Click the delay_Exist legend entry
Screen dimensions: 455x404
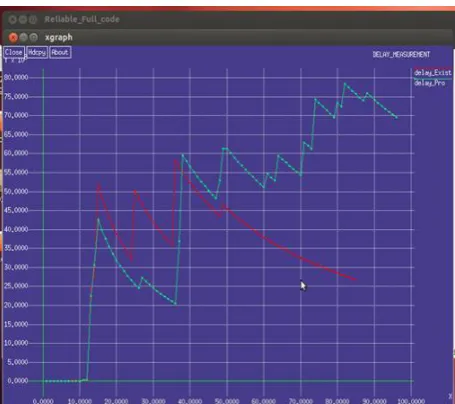[x=432, y=72]
